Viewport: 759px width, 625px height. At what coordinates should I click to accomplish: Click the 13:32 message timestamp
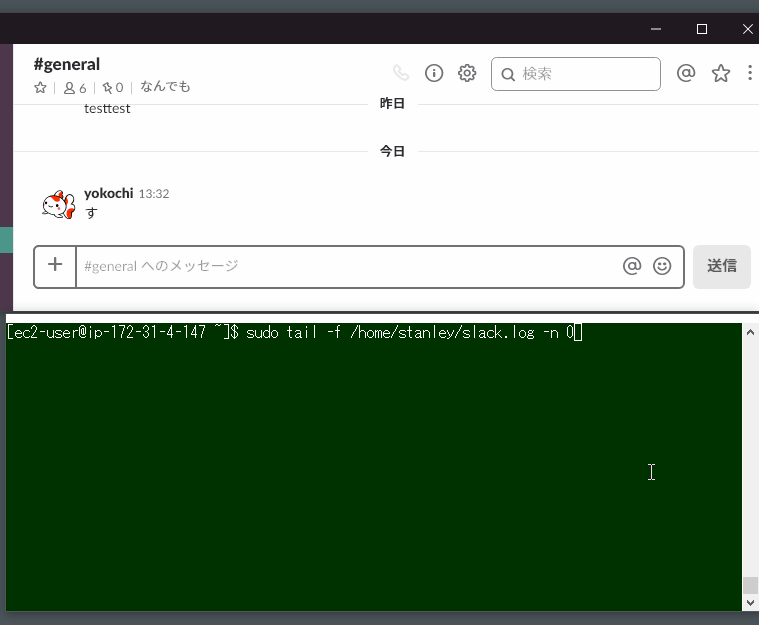[x=154, y=194]
